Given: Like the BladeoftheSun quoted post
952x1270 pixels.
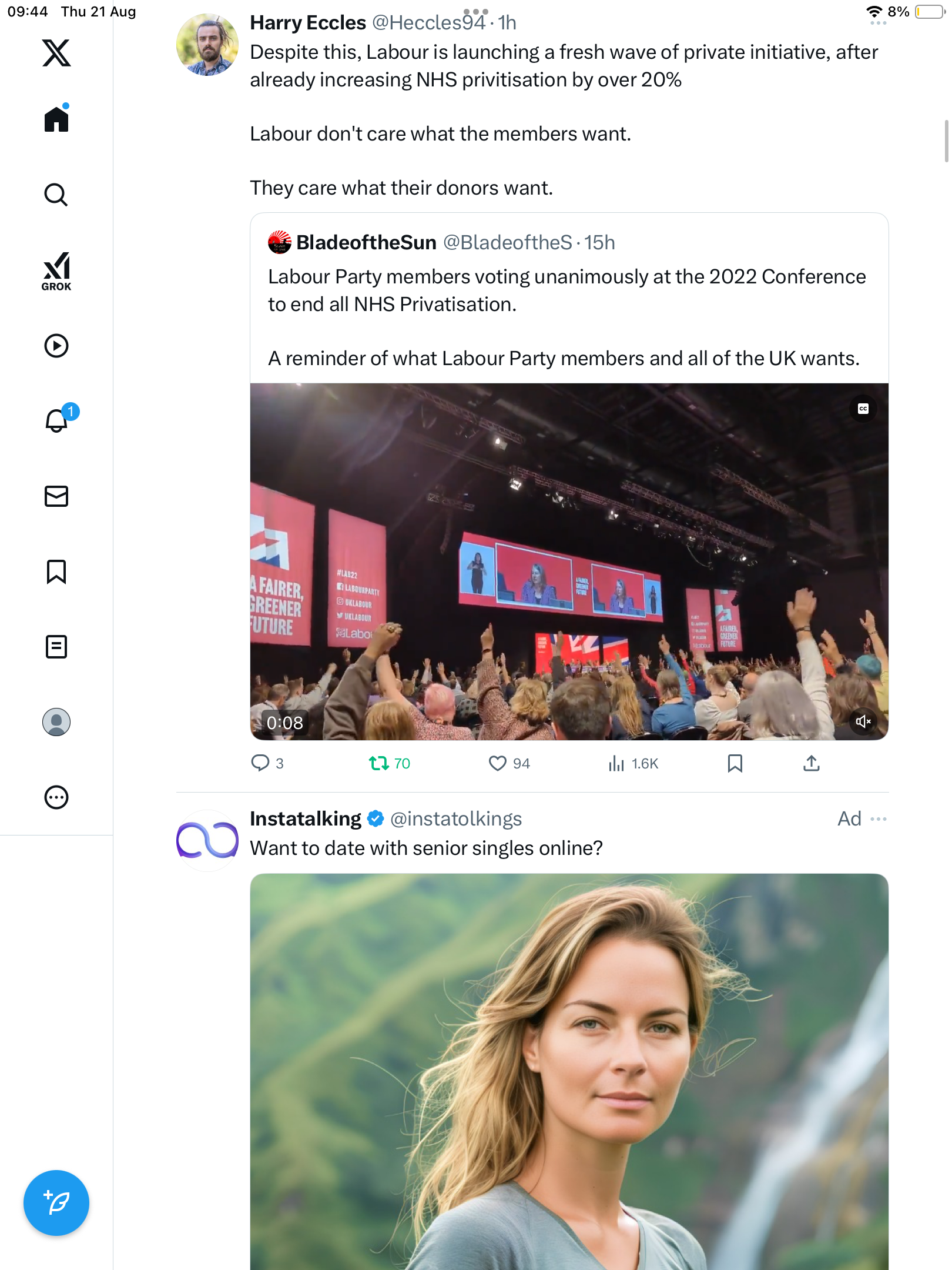Looking at the screenshot, I should [x=497, y=763].
